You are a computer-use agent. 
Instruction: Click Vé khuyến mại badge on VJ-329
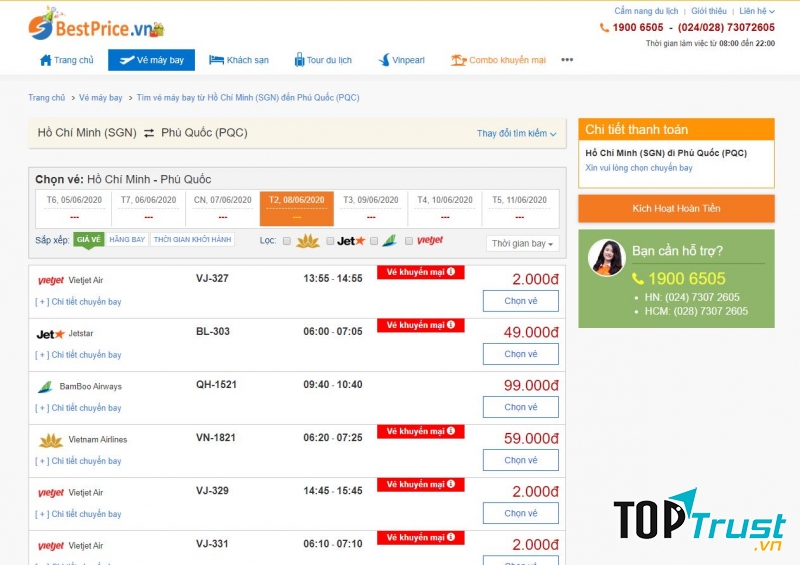pos(420,484)
